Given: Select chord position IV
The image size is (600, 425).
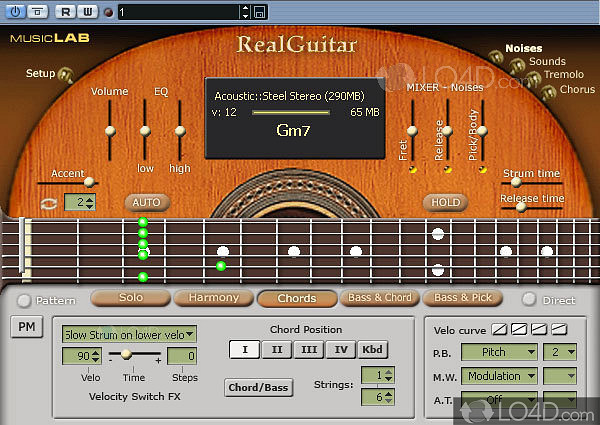Looking at the screenshot, I should pyautogui.click(x=341, y=349).
